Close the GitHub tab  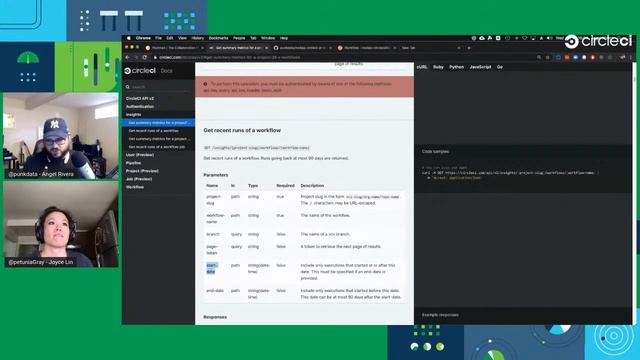[x=330, y=48]
